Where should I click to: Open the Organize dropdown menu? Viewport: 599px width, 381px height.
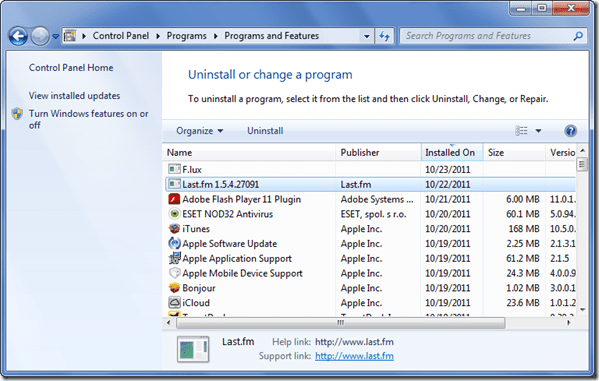(x=199, y=131)
